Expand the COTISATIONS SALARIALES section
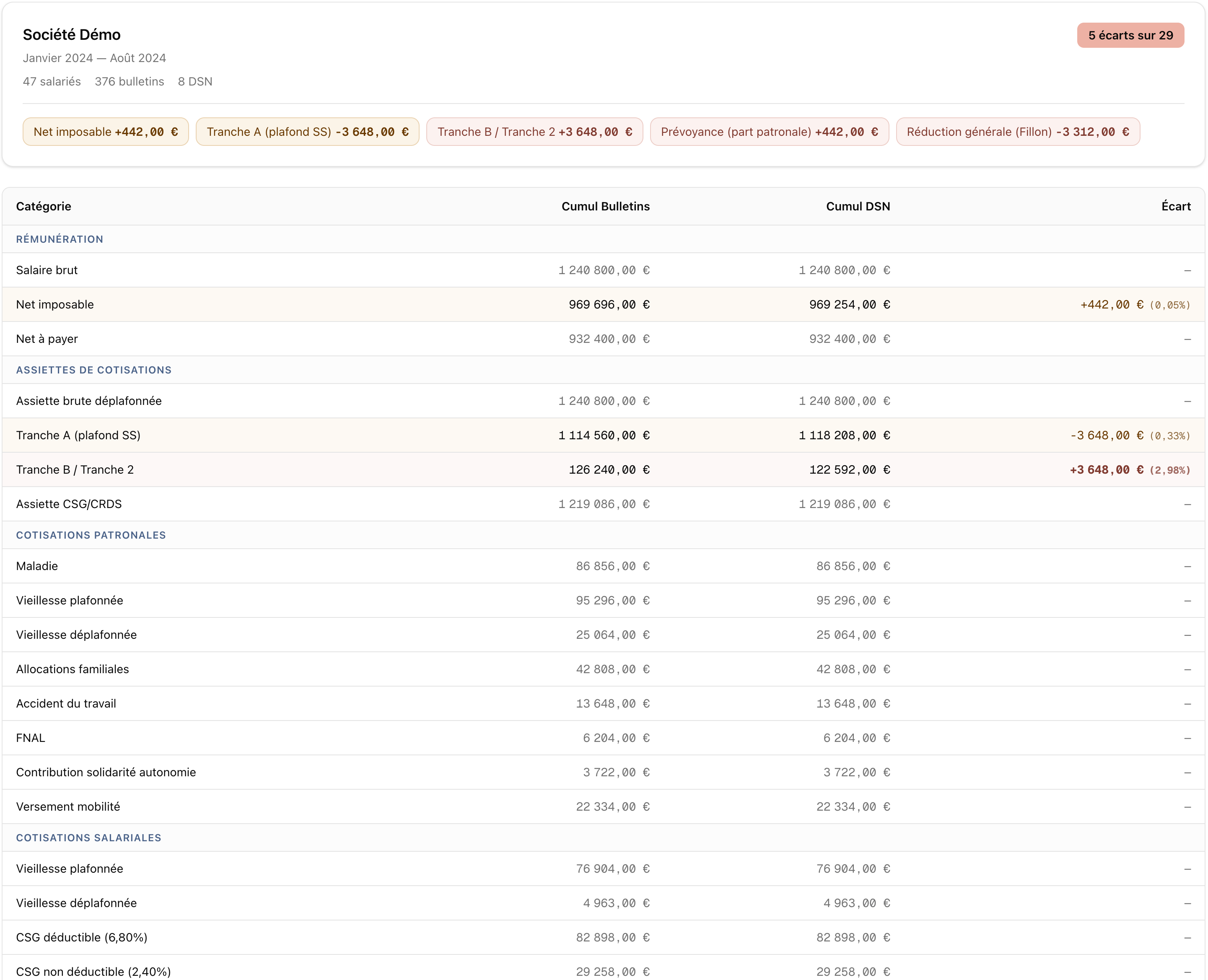This screenshot has width=1208, height=980. (x=88, y=838)
